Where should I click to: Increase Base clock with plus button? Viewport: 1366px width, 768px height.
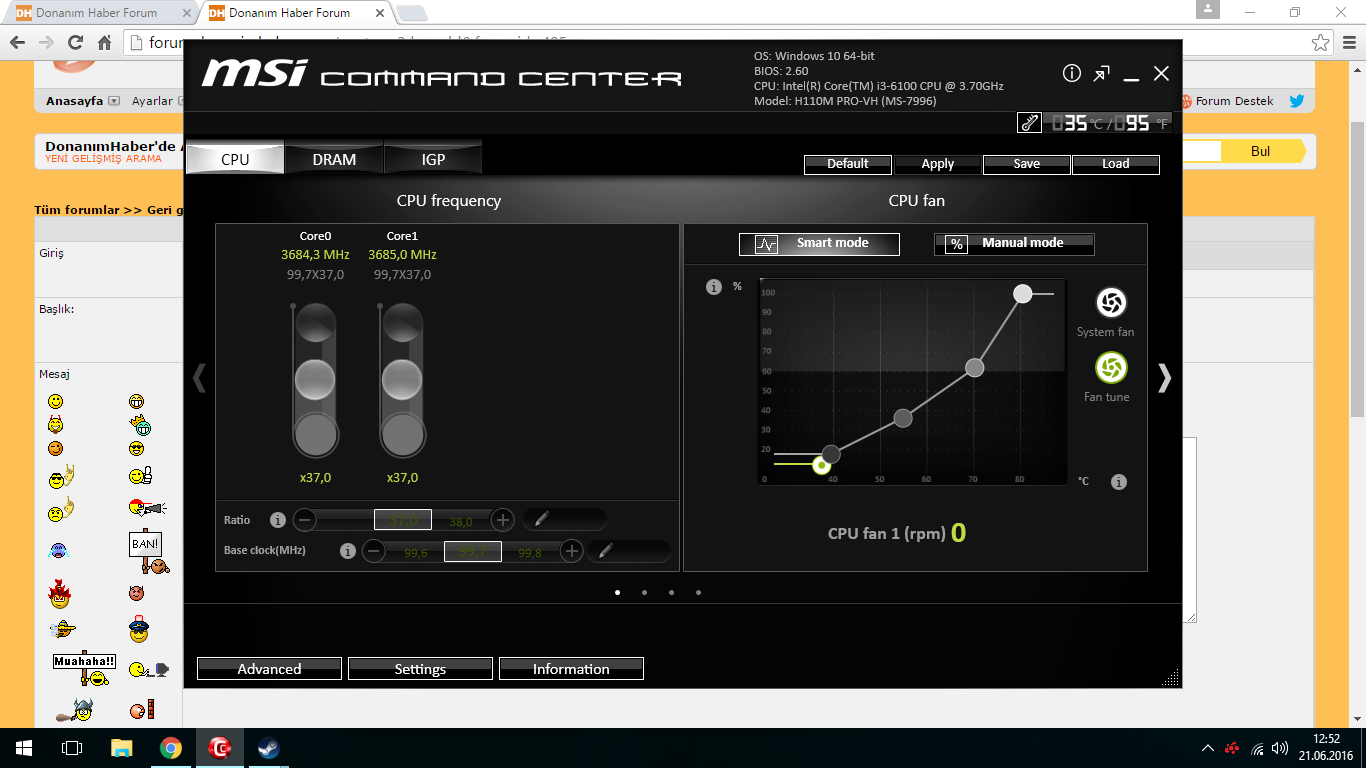click(x=572, y=551)
